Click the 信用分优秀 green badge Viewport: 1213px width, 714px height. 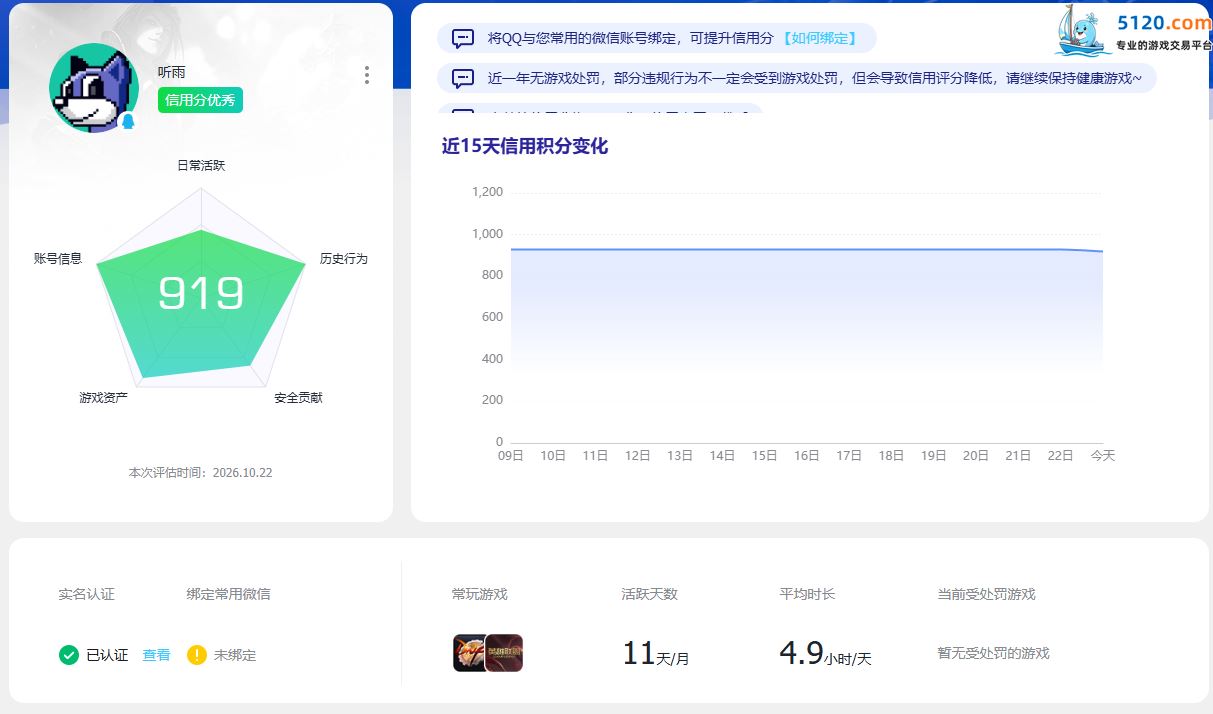200,100
